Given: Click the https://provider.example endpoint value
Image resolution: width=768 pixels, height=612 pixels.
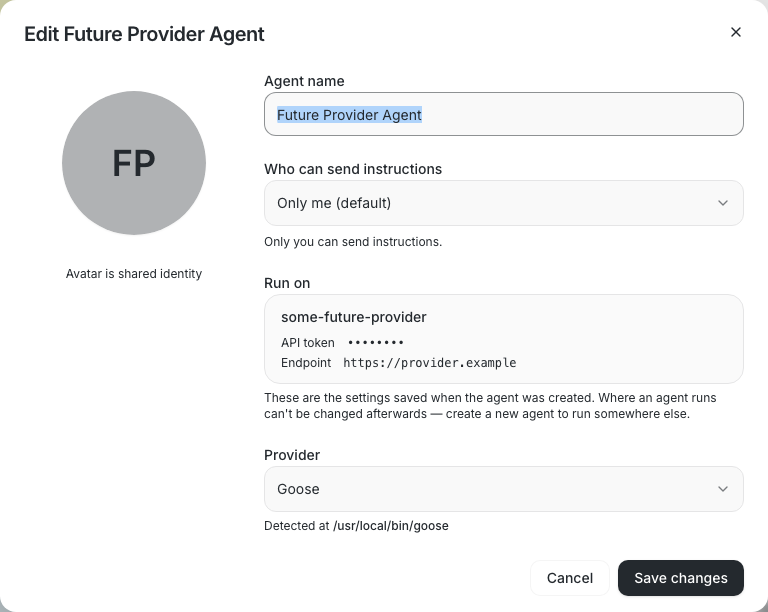Looking at the screenshot, I should pyautogui.click(x=430, y=363).
